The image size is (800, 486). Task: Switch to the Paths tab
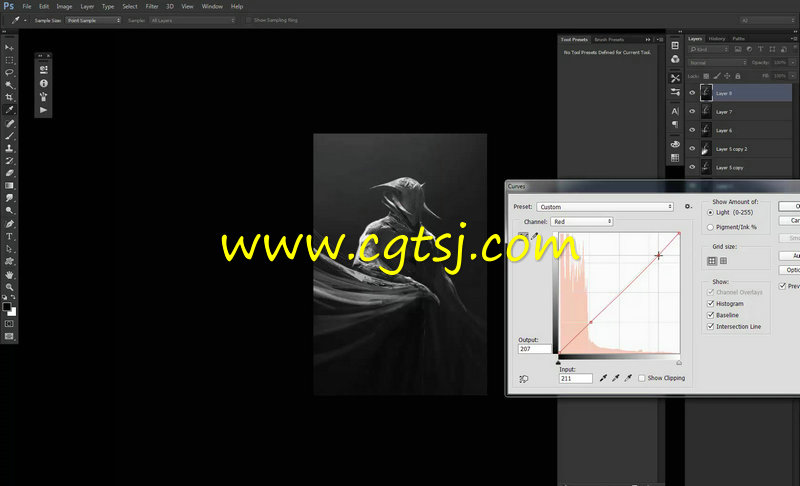738,39
